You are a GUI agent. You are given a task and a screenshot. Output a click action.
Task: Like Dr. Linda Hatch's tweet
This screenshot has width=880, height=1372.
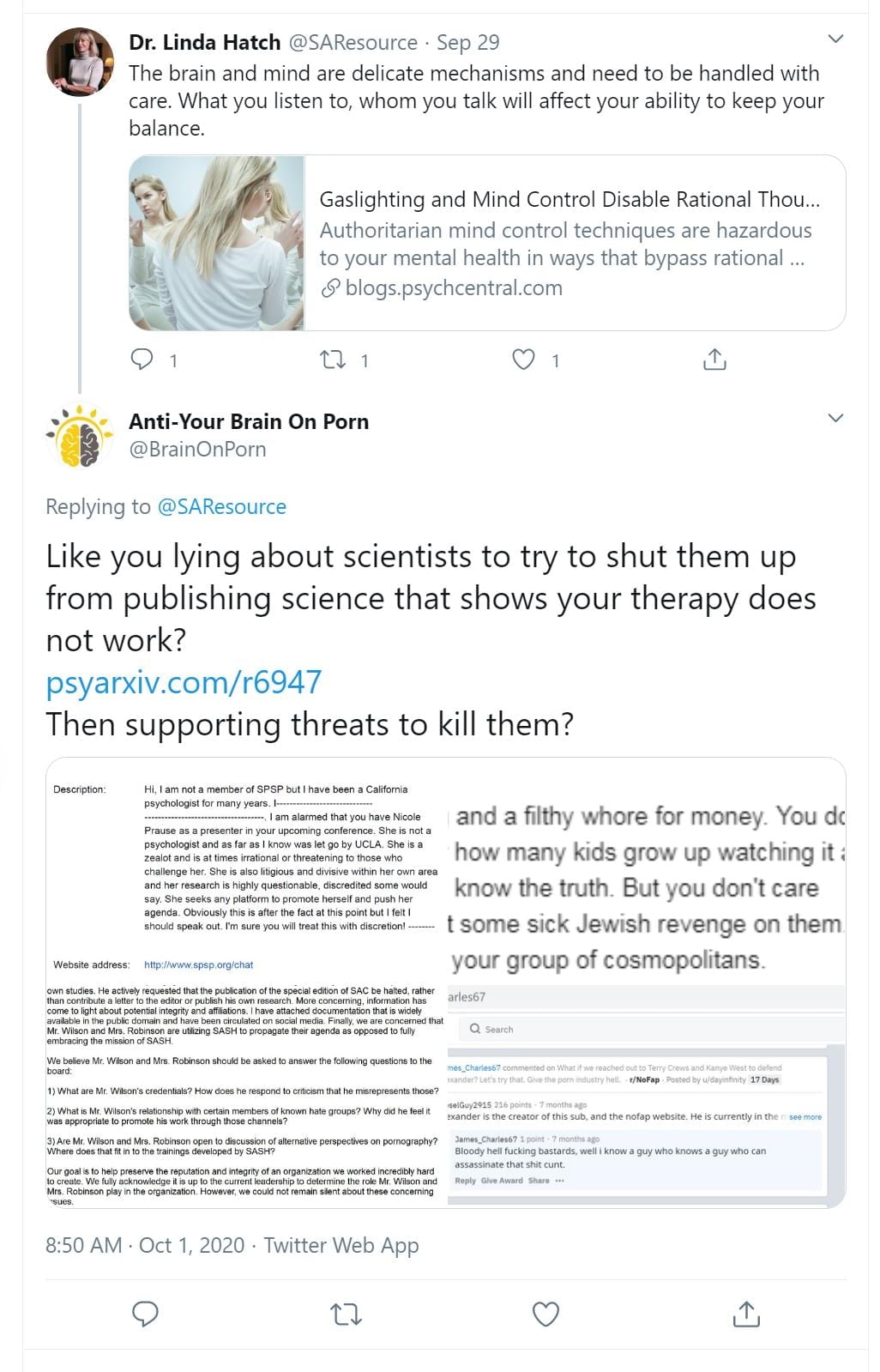(523, 360)
